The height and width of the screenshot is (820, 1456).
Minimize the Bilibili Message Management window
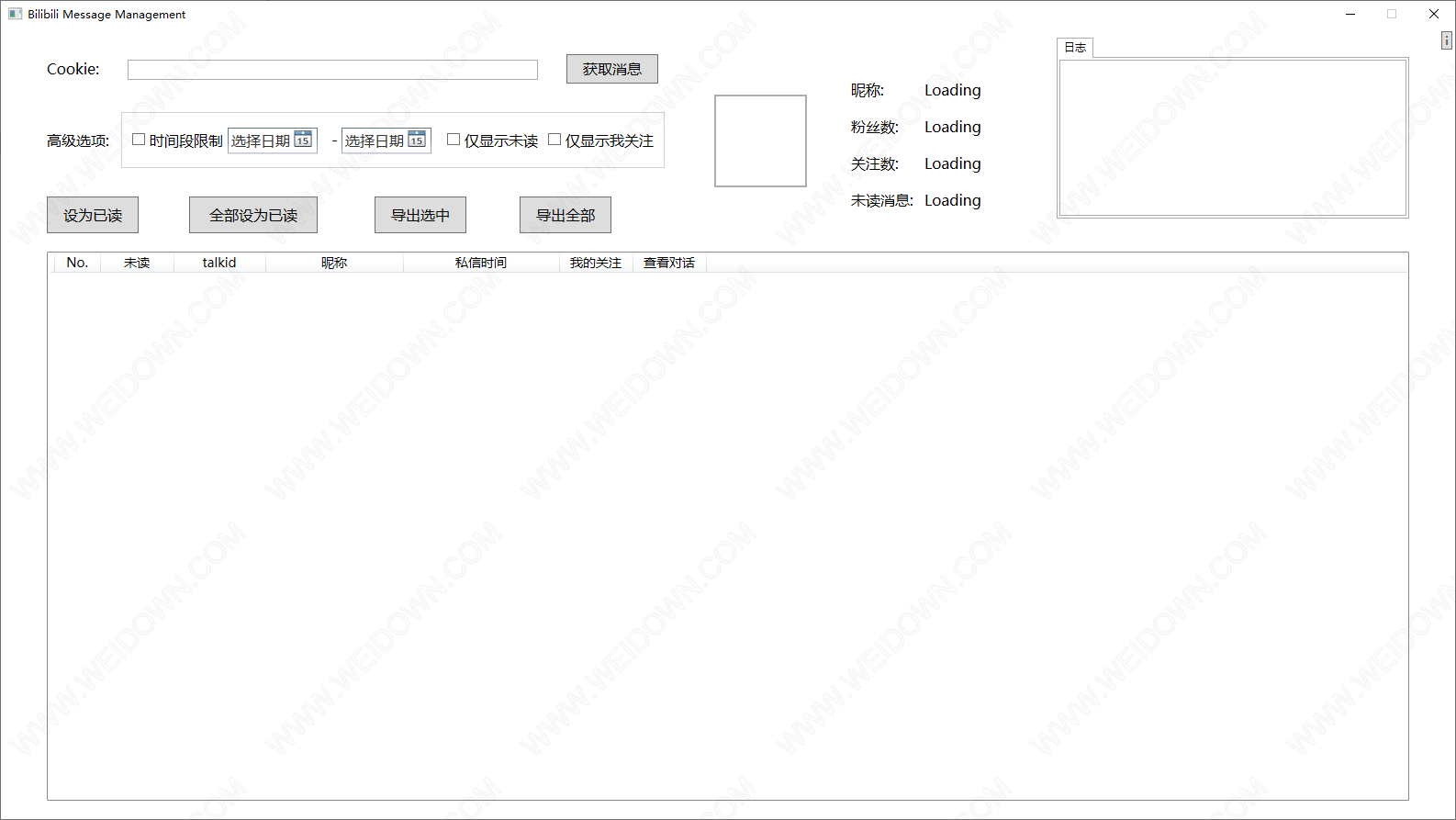(x=1350, y=14)
